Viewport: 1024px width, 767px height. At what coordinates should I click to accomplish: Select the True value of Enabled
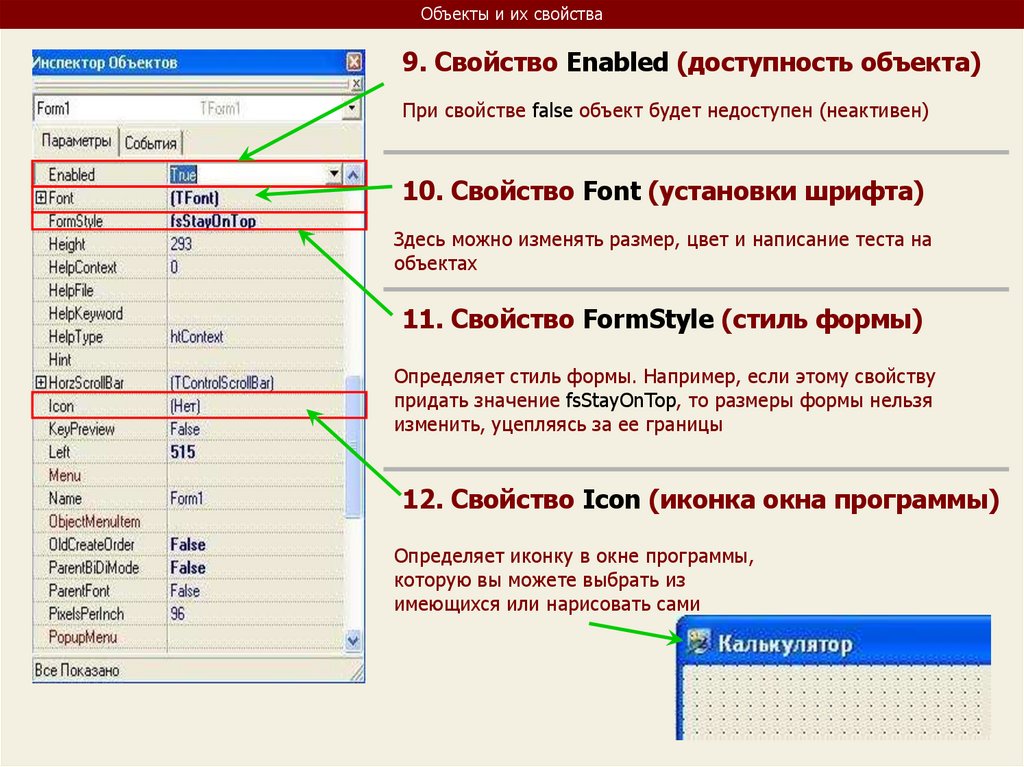point(183,175)
